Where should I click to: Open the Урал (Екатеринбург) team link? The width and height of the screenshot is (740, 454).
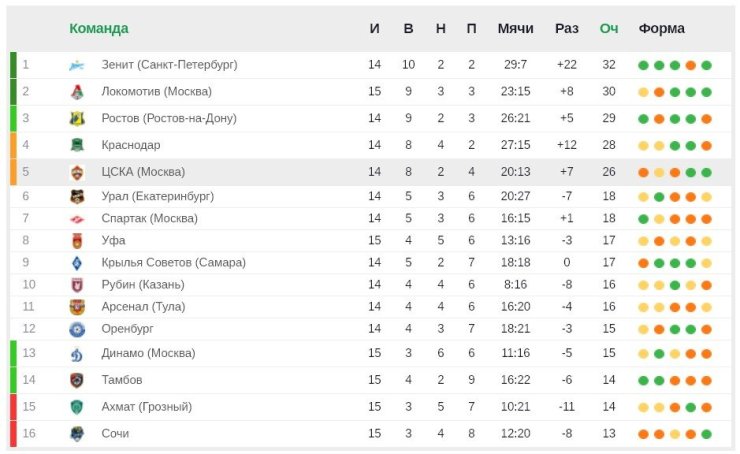(158, 196)
